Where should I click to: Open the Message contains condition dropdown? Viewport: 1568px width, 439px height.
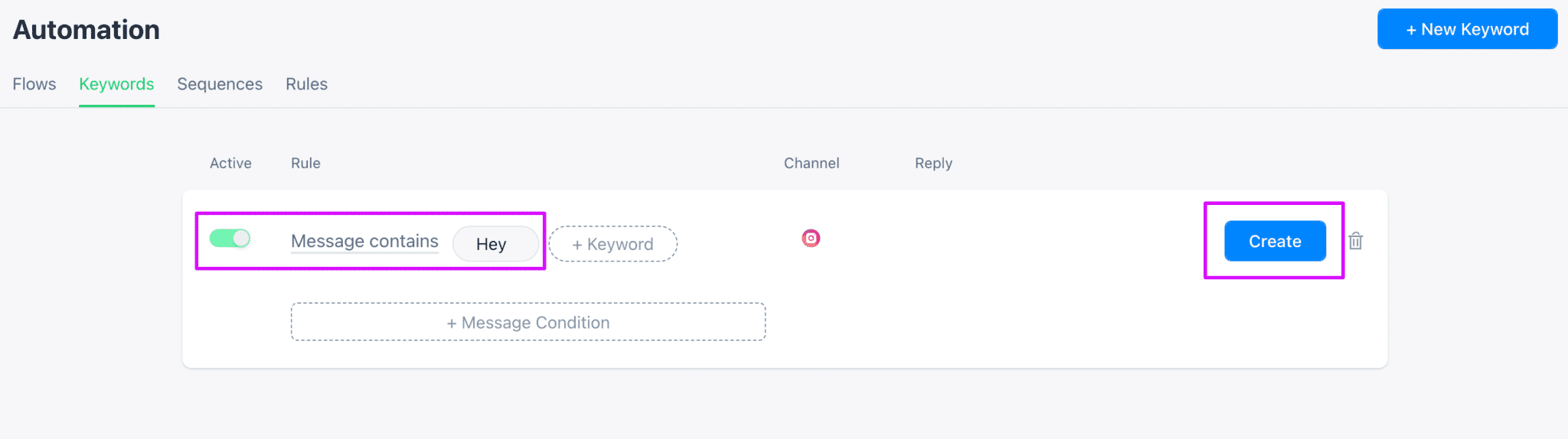coord(364,242)
